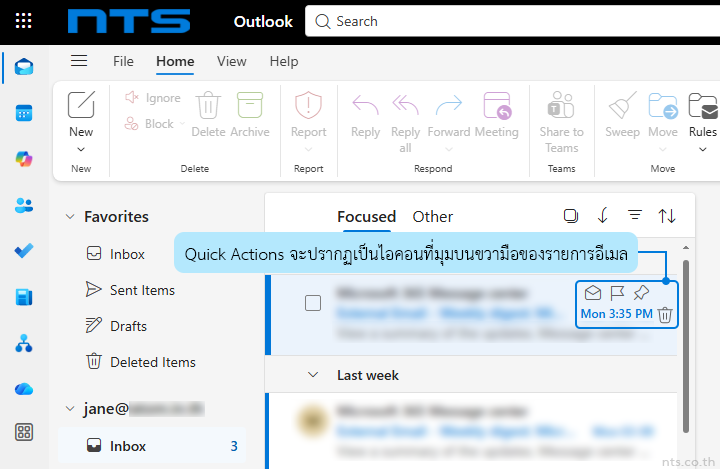Collapse the Last week group

click(x=313, y=375)
